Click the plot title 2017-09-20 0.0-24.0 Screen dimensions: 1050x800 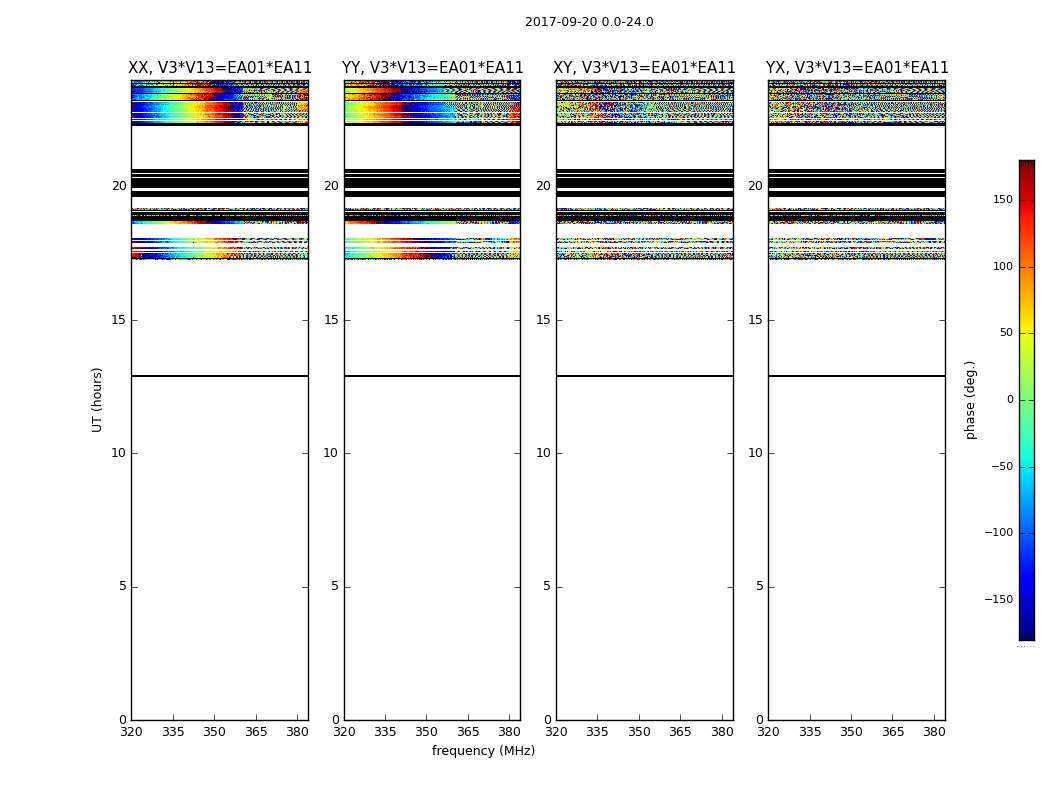589,21
